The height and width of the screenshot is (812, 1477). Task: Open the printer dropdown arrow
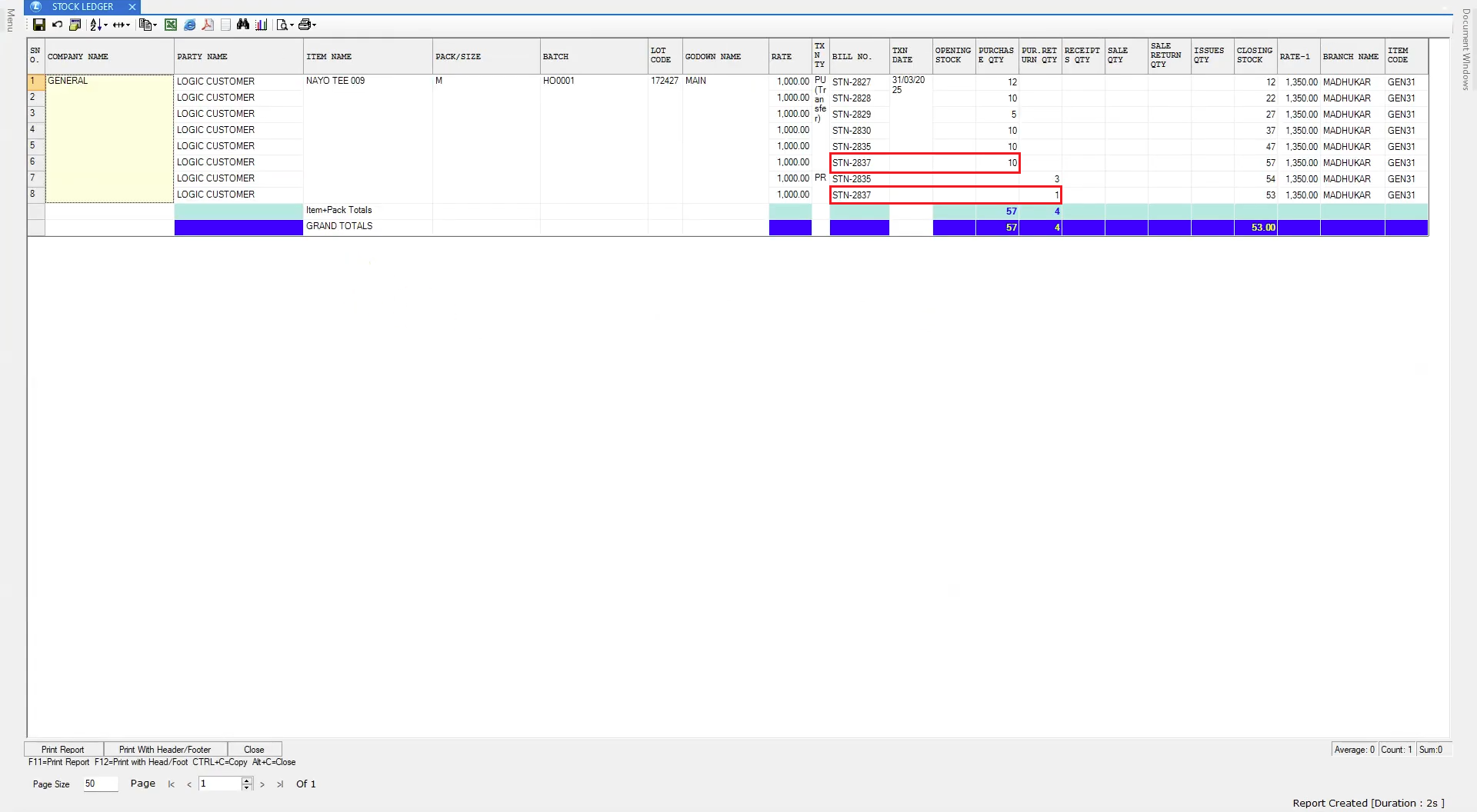tap(315, 25)
